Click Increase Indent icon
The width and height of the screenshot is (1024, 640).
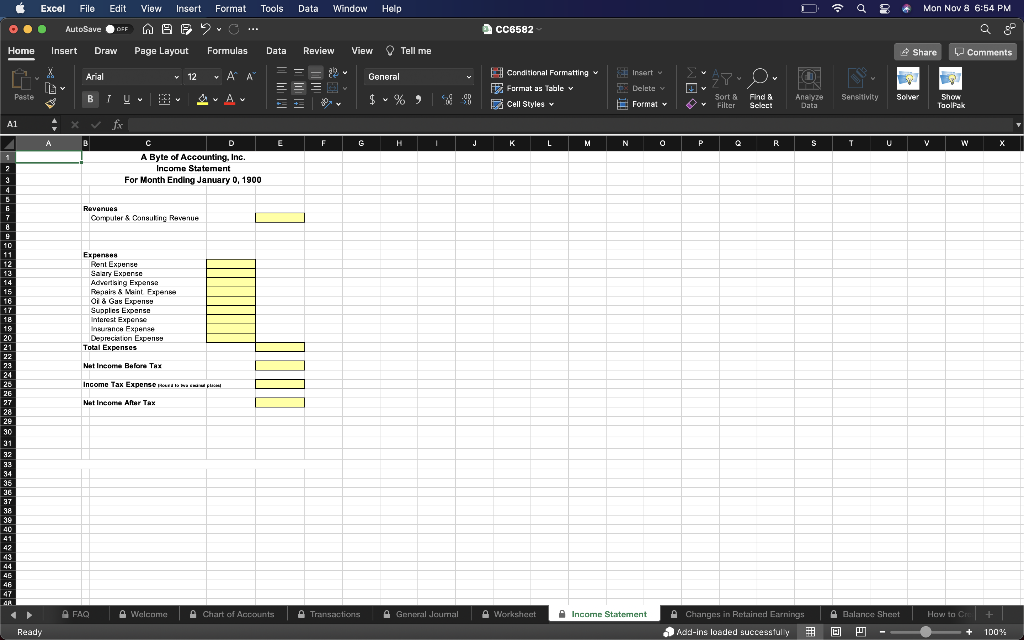[x=298, y=104]
